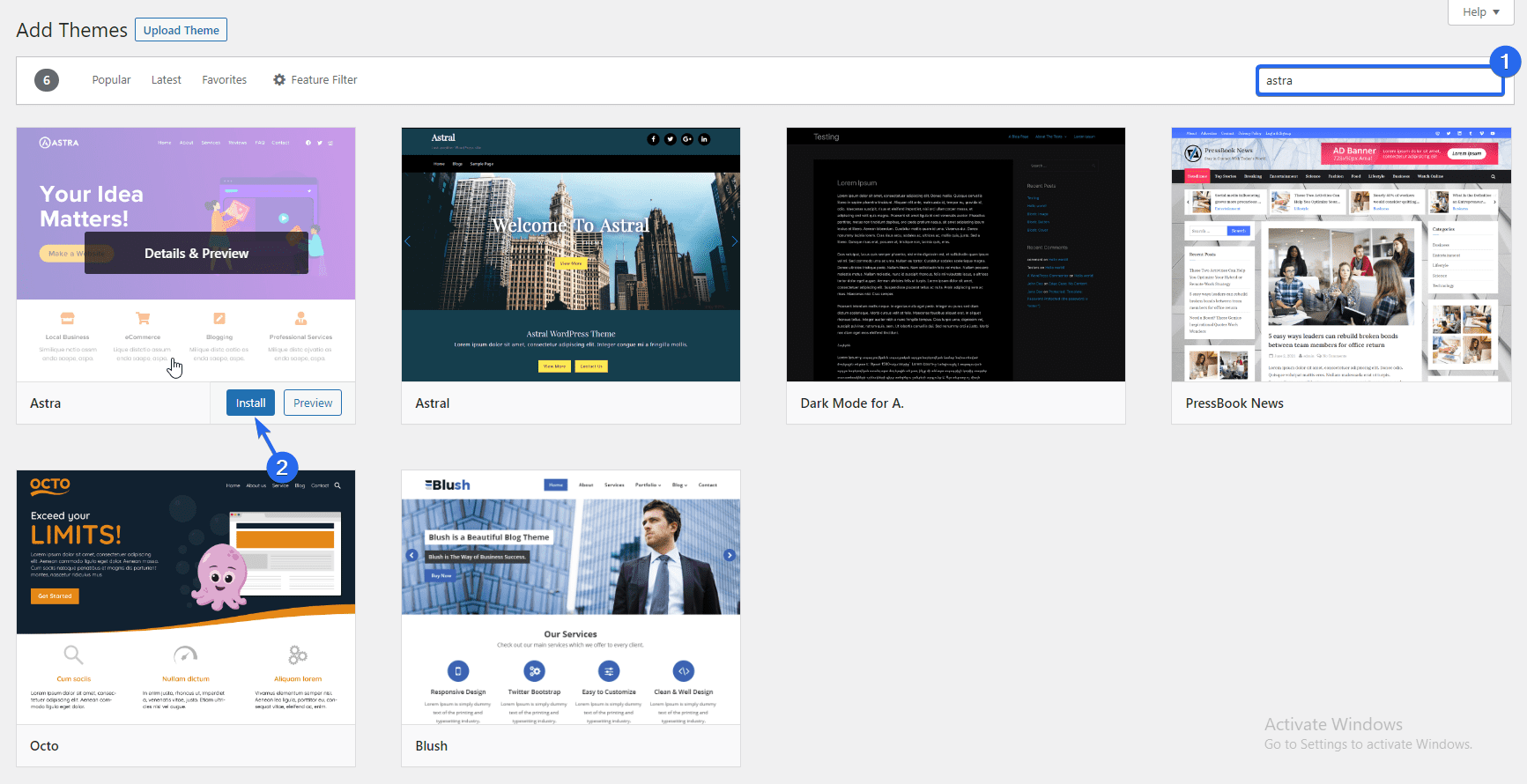Viewport: 1527px width, 784px height.
Task: Click the Clean & Well Design icon in Blush preview
Action: pyautogui.click(x=684, y=671)
